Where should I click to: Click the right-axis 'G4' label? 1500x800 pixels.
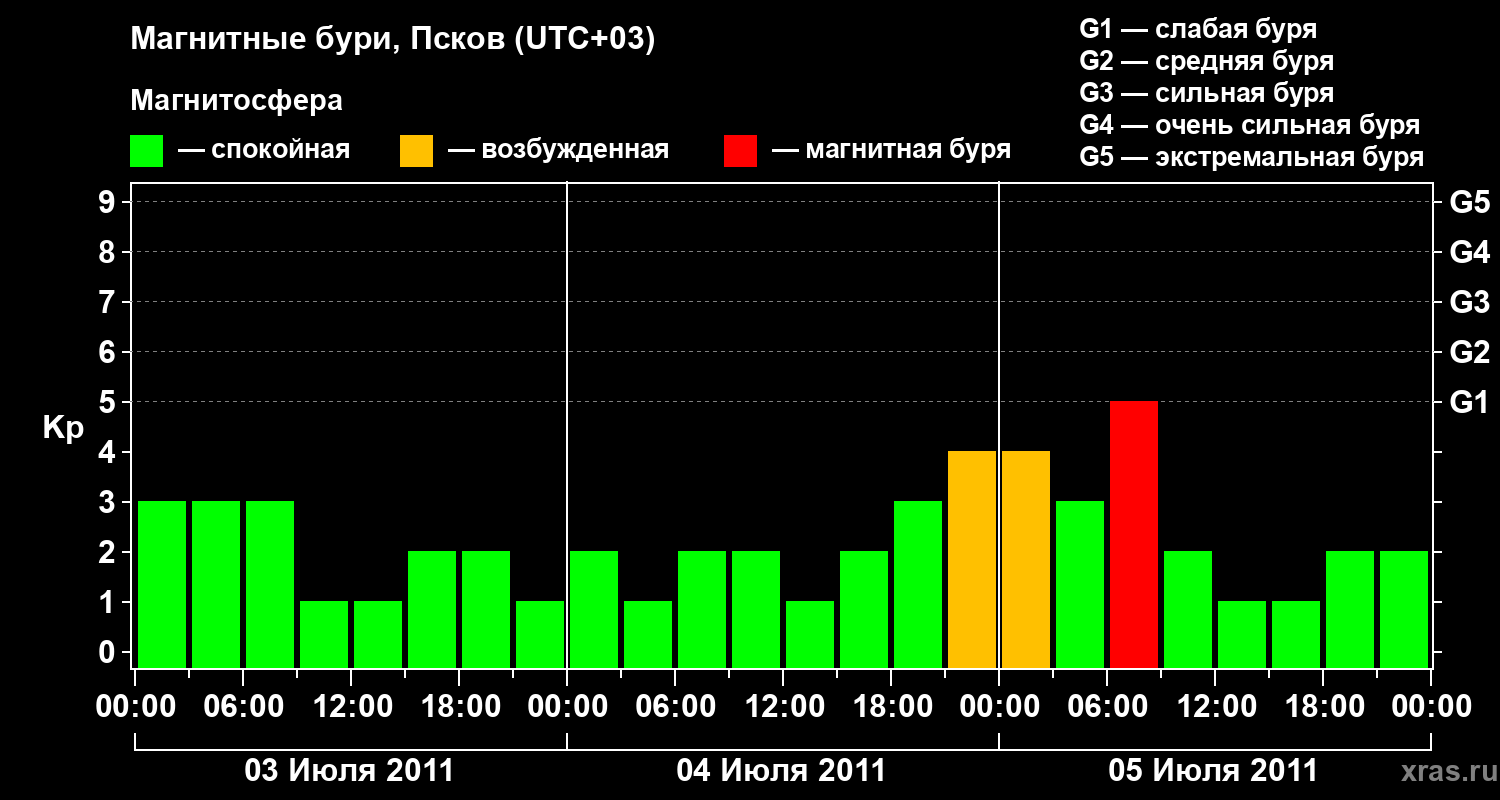[x=1470, y=252]
